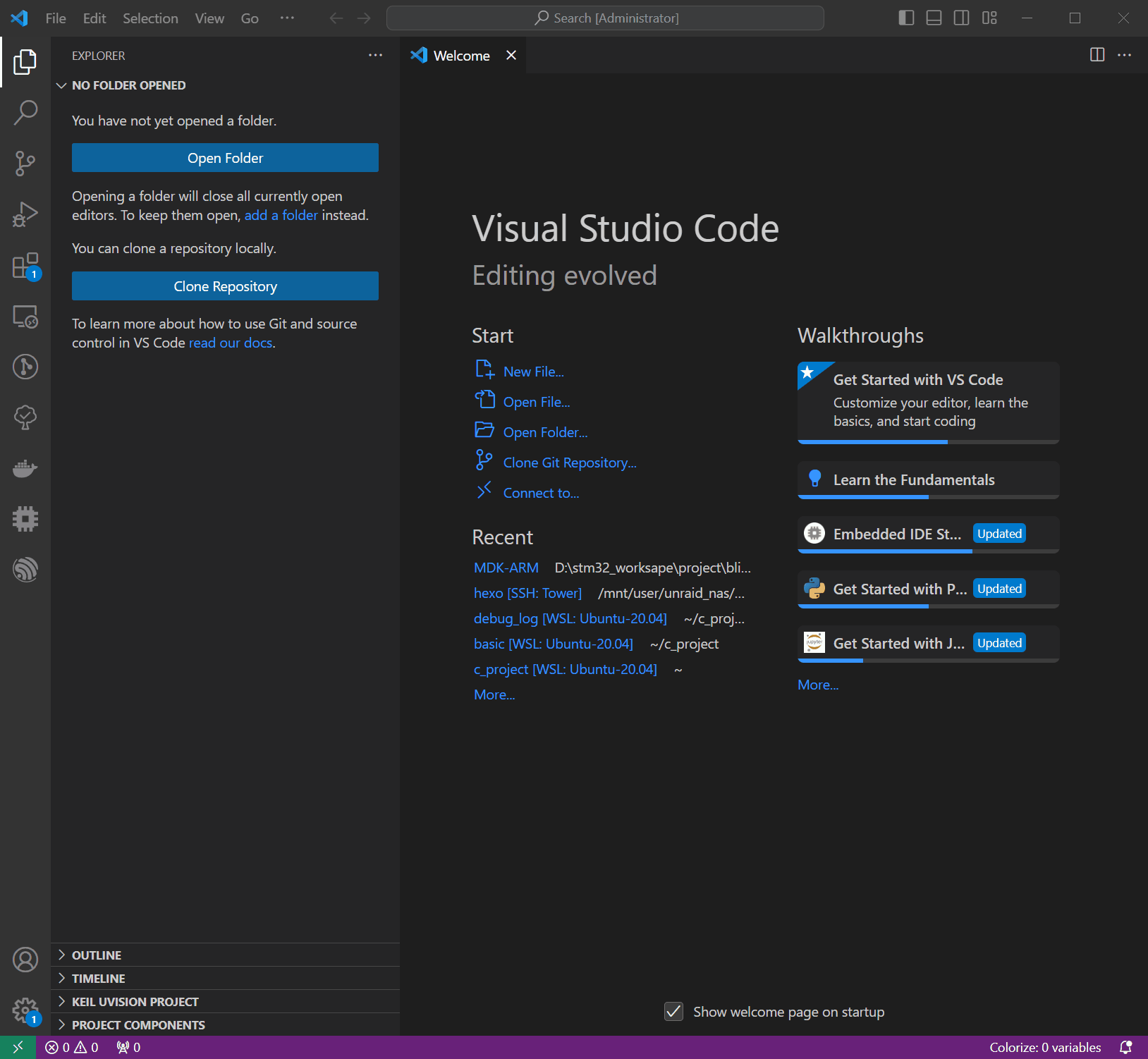Open the Go menu
1148x1059 pixels.
[250, 18]
